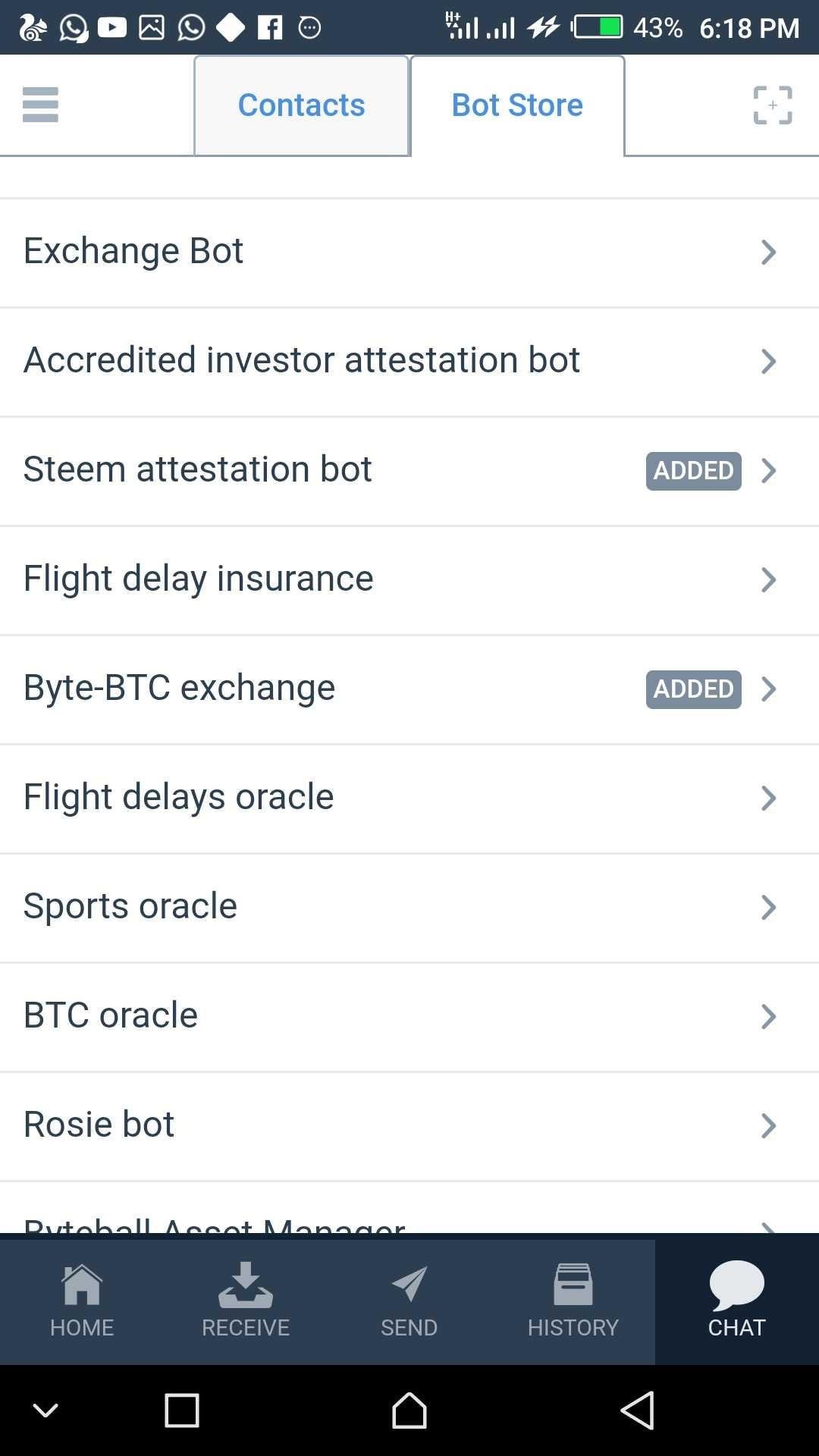Tap ADDED badge on Byte-BTC exchange

[693, 689]
